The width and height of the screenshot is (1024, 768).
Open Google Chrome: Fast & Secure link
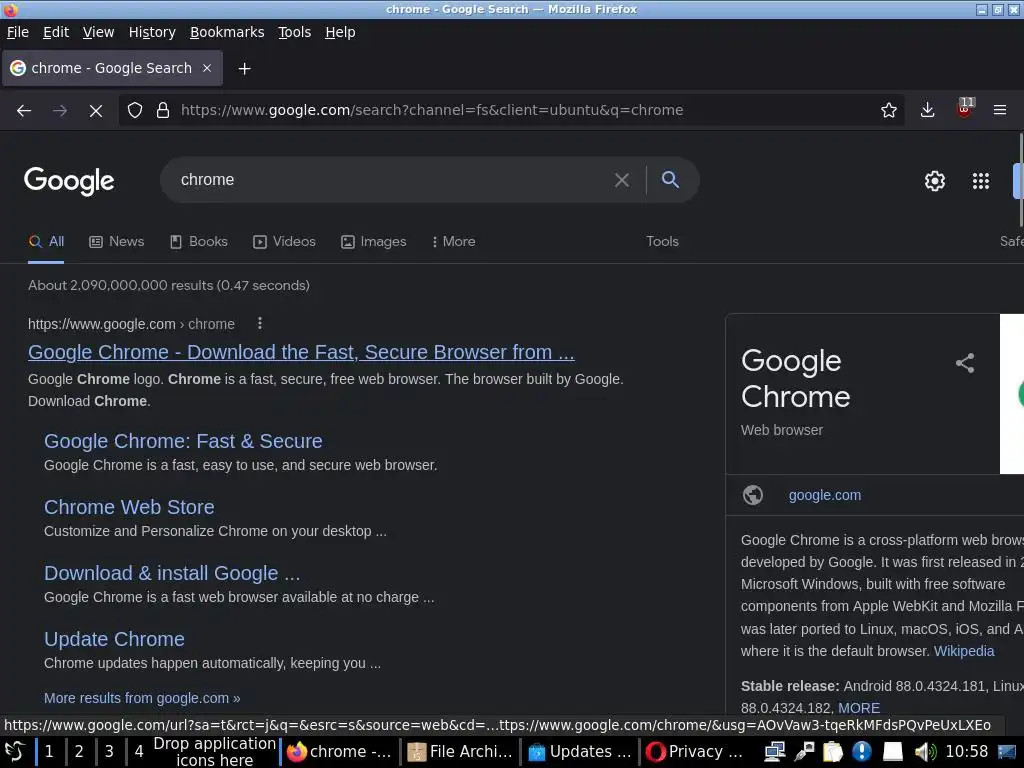[183, 441]
